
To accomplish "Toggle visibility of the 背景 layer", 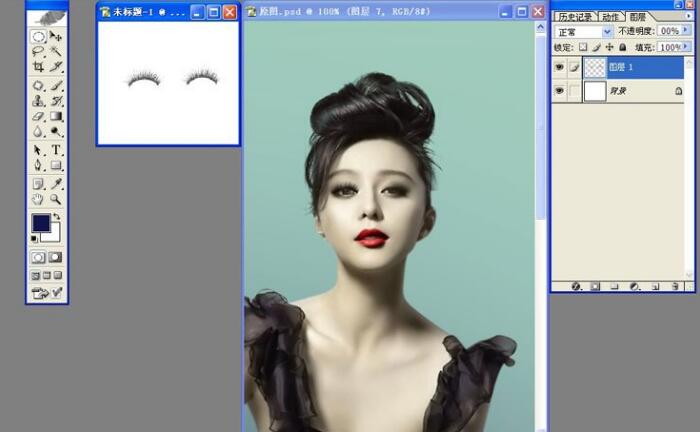I will point(559,91).
